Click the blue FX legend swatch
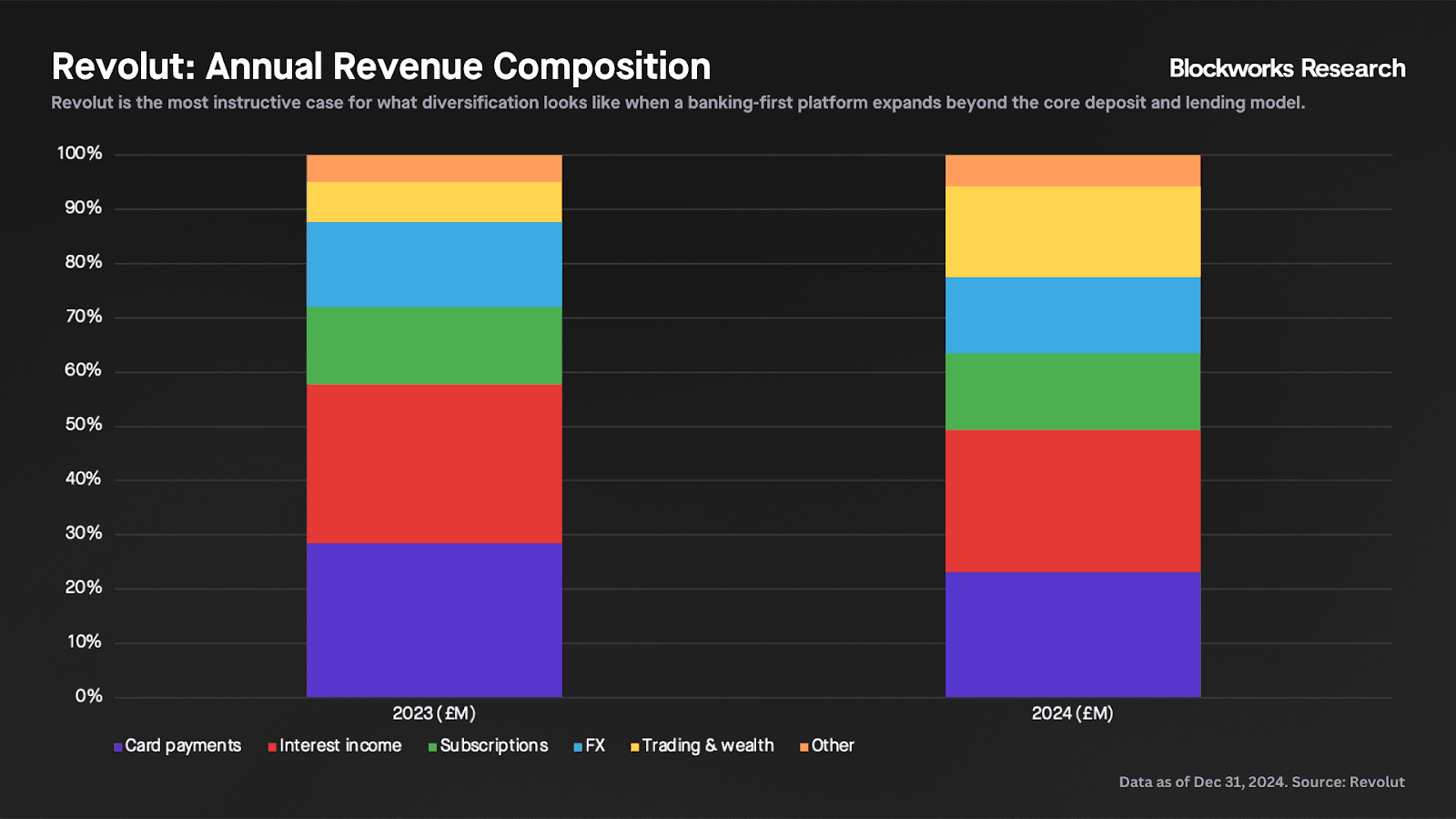Screen dimensions: 1456x819 point(578,747)
